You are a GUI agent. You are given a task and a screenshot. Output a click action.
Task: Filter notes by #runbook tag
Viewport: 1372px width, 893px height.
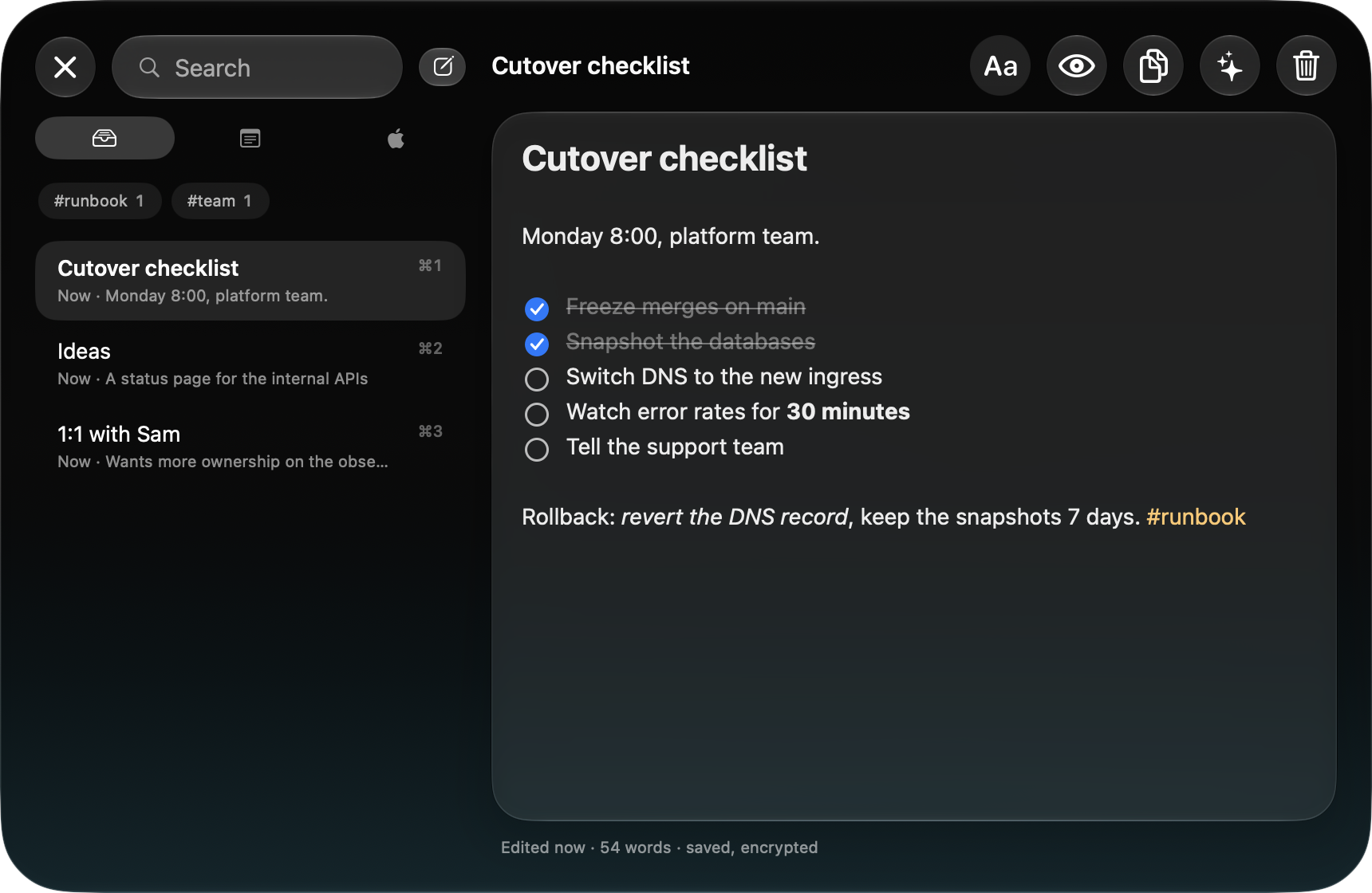coord(100,201)
